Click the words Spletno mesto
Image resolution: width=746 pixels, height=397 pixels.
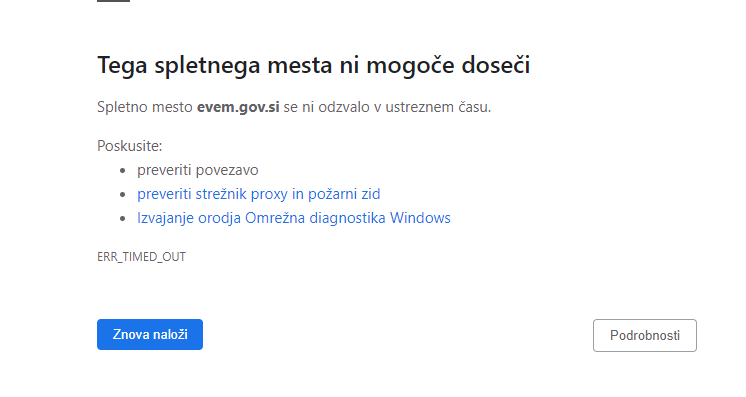(145, 107)
